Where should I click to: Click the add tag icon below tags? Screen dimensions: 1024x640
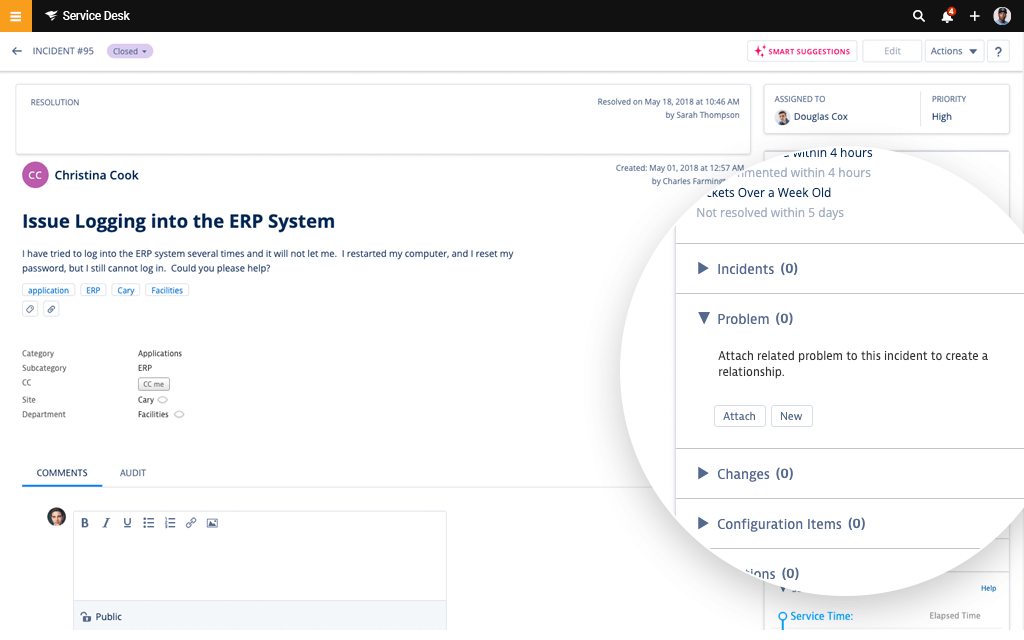[x=30, y=309]
